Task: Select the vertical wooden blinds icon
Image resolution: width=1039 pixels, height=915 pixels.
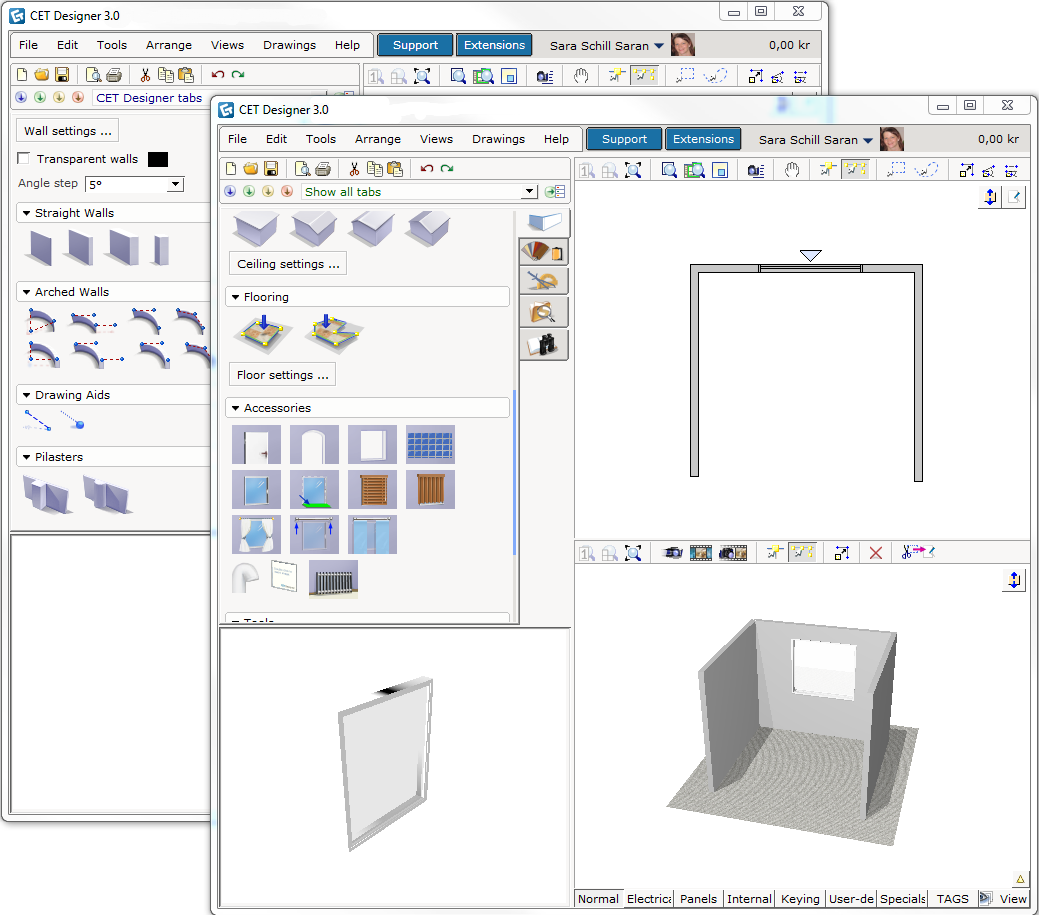Action: [430, 490]
